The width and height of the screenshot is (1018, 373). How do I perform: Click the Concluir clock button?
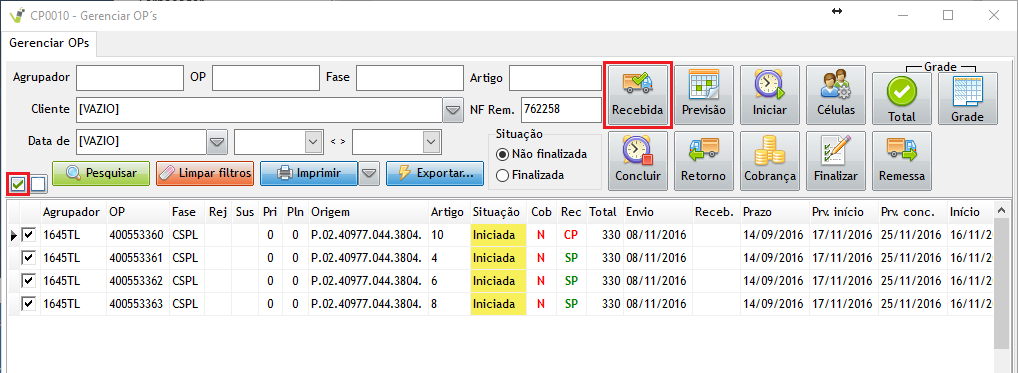[x=638, y=161]
